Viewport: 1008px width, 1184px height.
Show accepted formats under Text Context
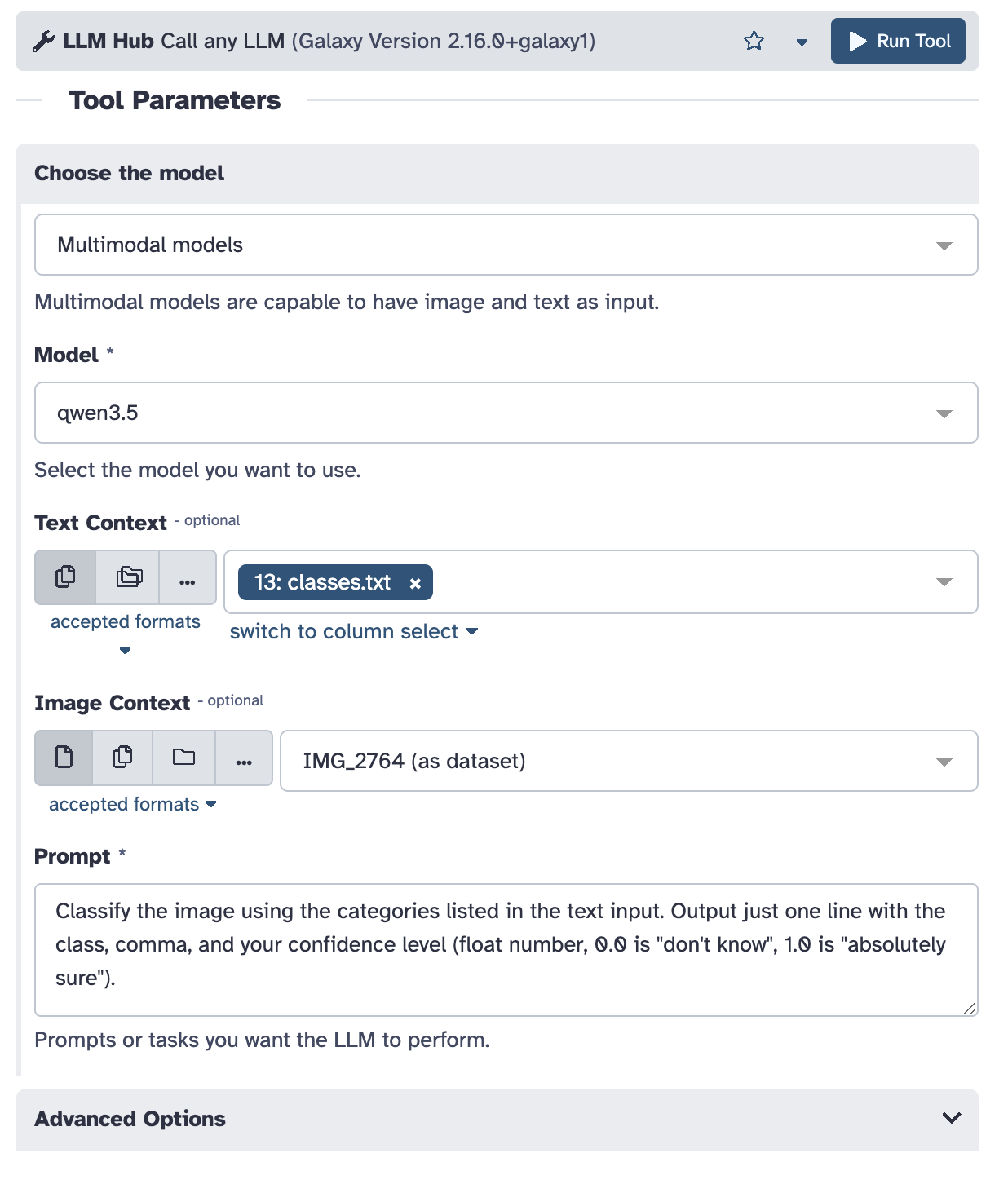tap(125, 623)
